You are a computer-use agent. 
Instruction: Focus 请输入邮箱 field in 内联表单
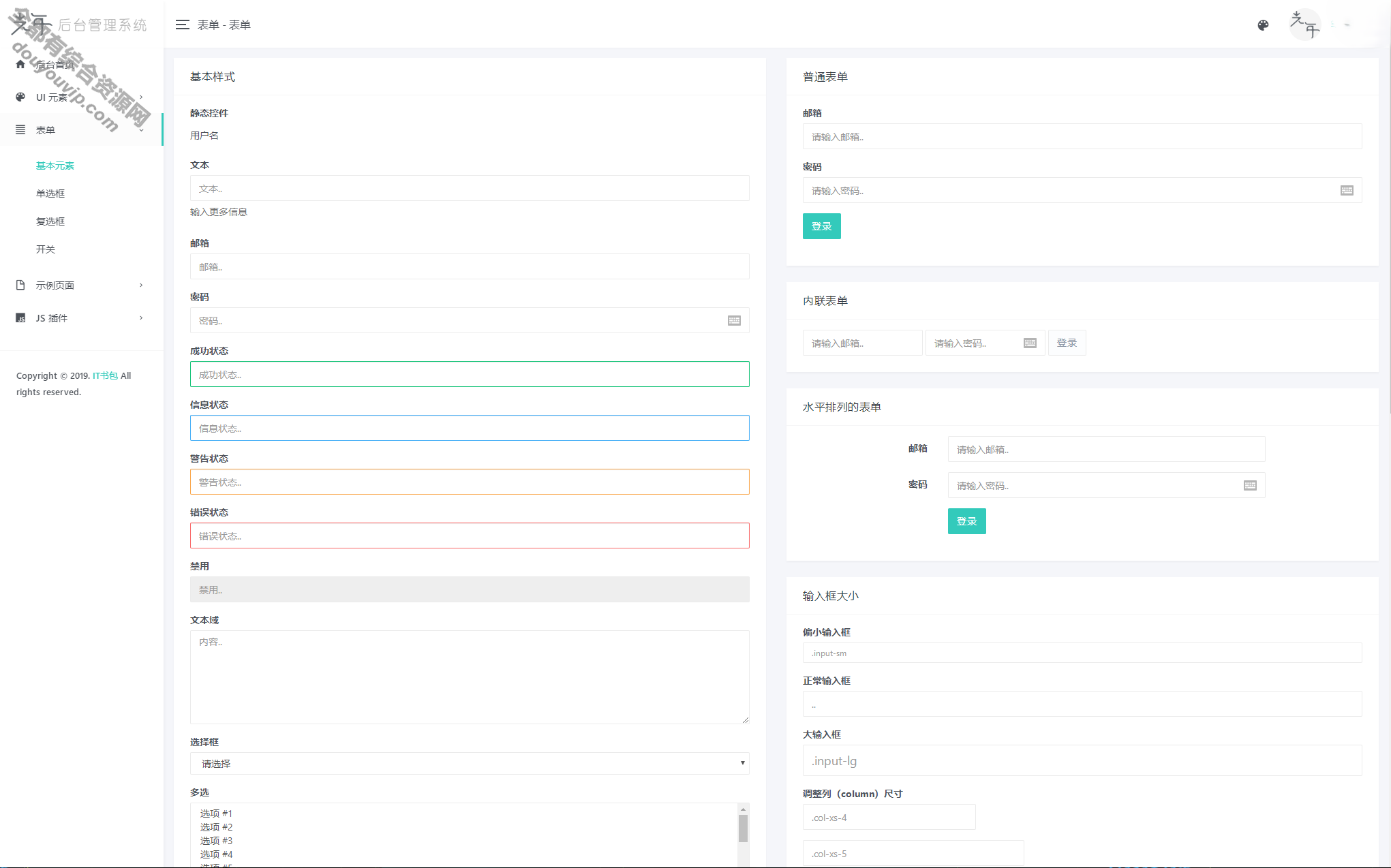pyautogui.click(x=862, y=343)
